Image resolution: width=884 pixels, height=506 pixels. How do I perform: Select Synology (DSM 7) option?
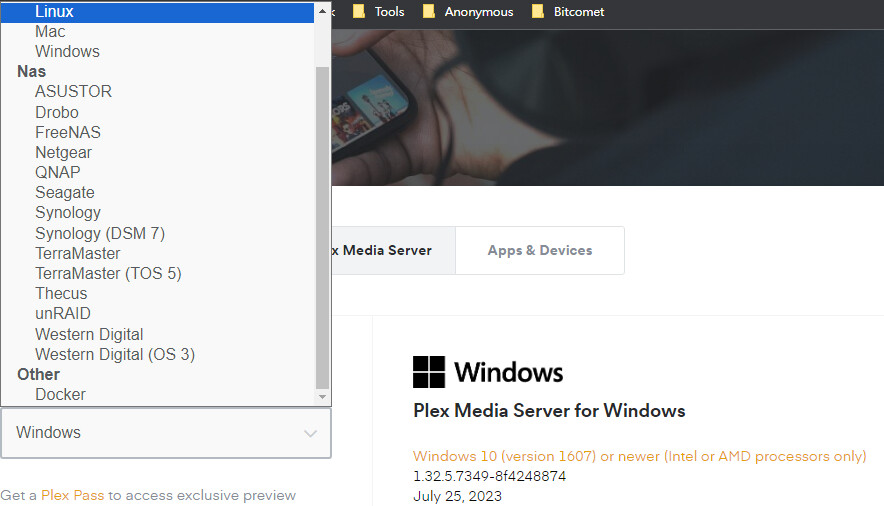coord(157,233)
